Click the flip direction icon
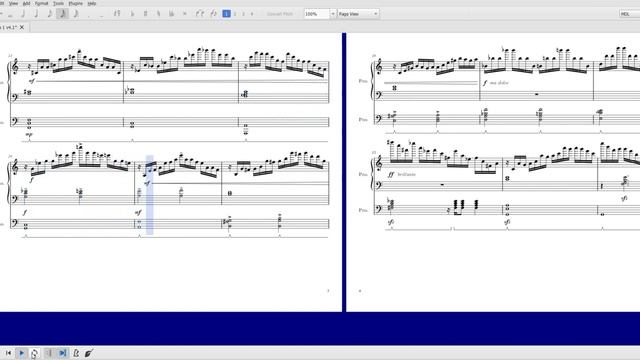640x360 pixels. pos(213,14)
